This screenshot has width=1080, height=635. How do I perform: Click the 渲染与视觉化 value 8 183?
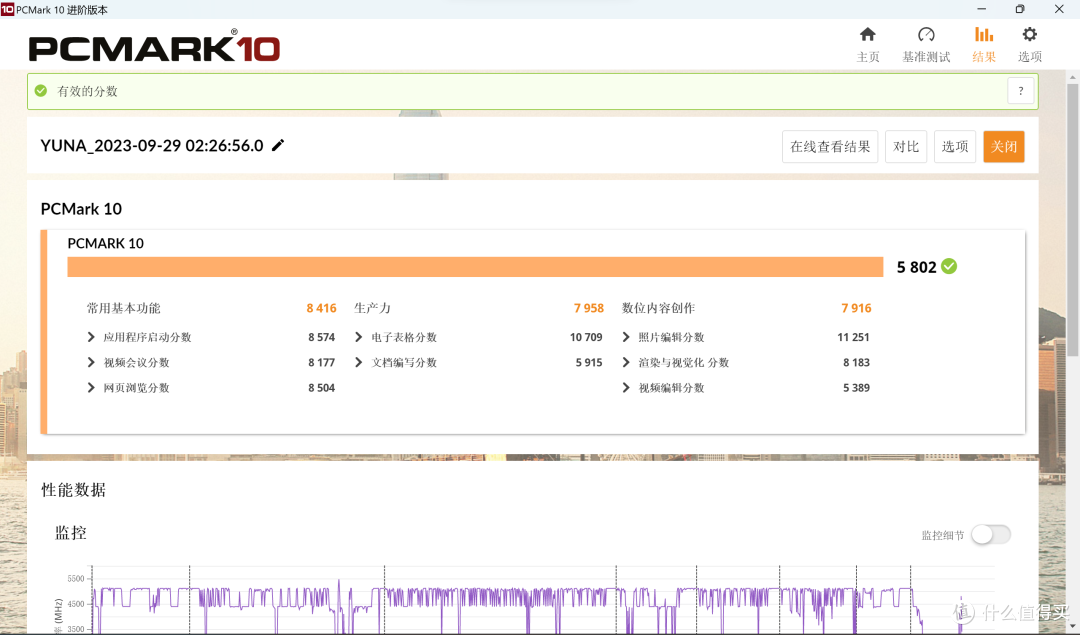(856, 362)
